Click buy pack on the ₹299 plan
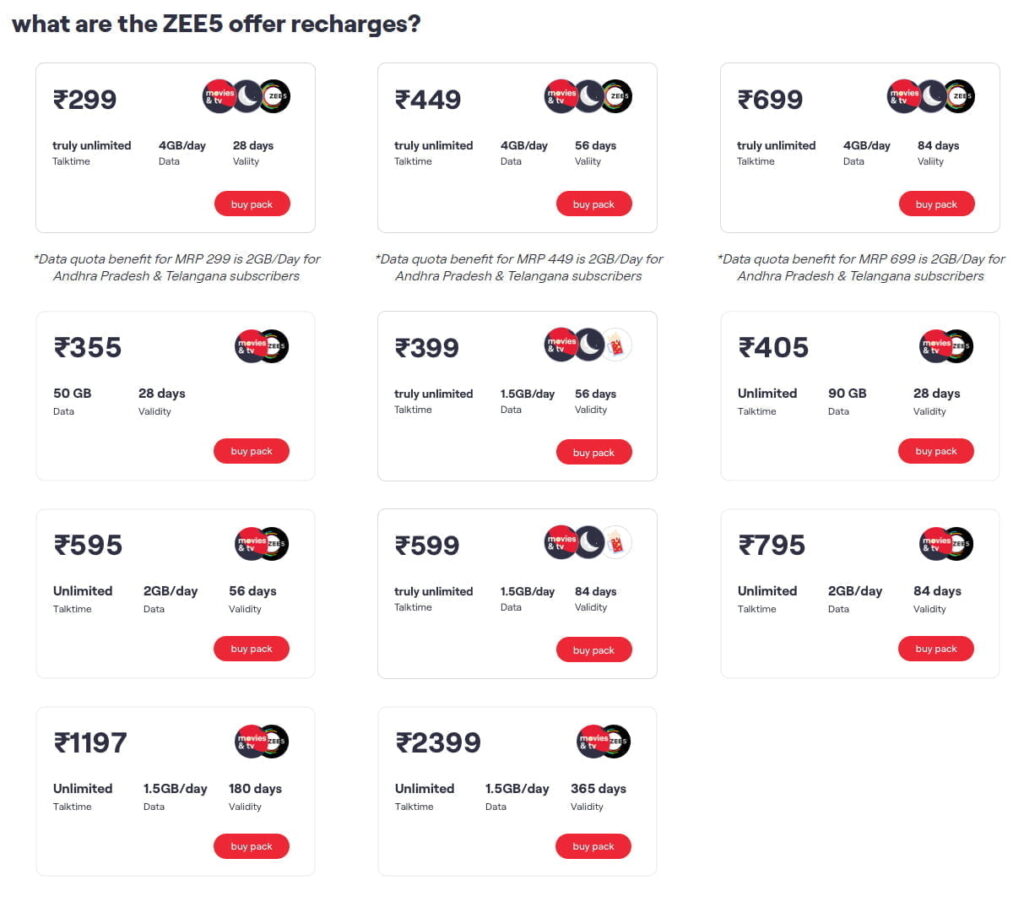Screen dimensions: 1024x913 (x=252, y=204)
